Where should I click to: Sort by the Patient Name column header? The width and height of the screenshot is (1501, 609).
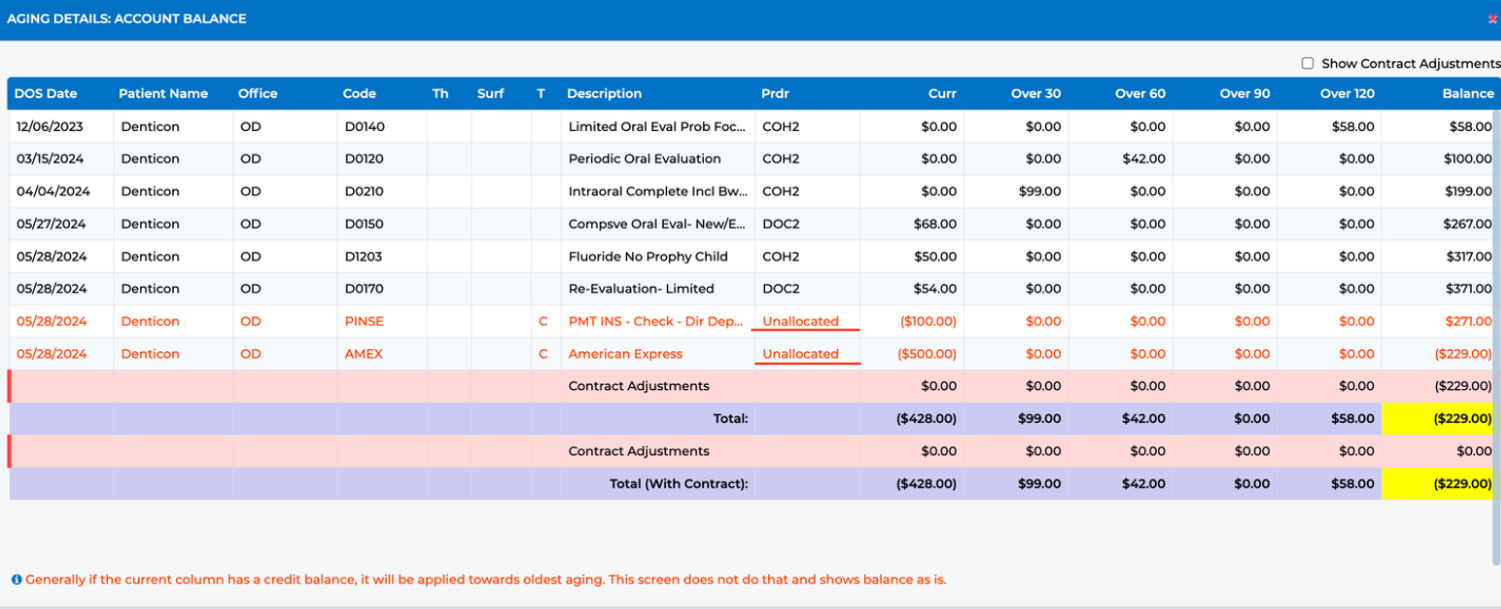click(163, 93)
